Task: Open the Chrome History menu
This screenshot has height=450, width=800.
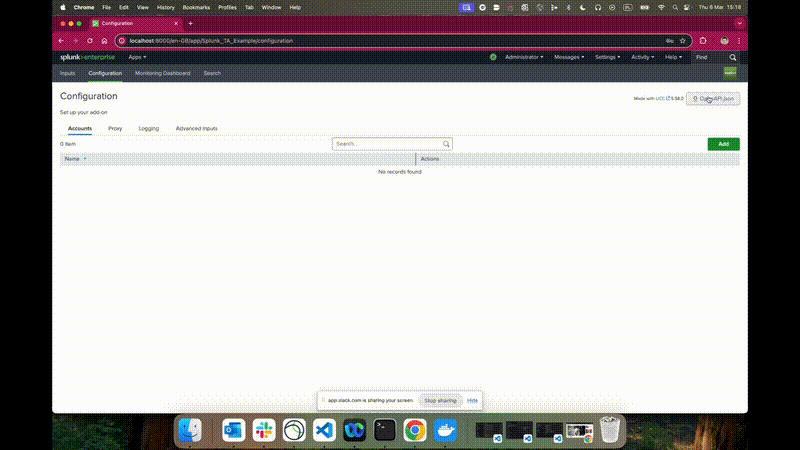Action: pyautogui.click(x=165, y=8)
